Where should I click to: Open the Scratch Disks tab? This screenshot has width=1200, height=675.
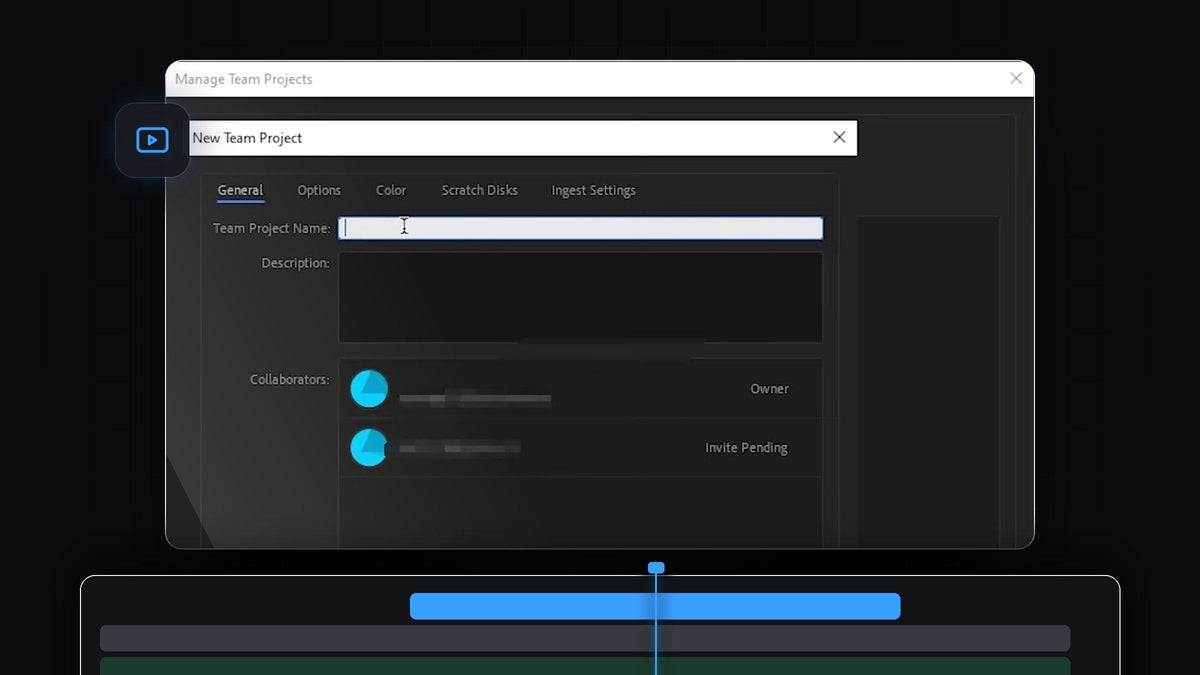(x=480, y=190)
